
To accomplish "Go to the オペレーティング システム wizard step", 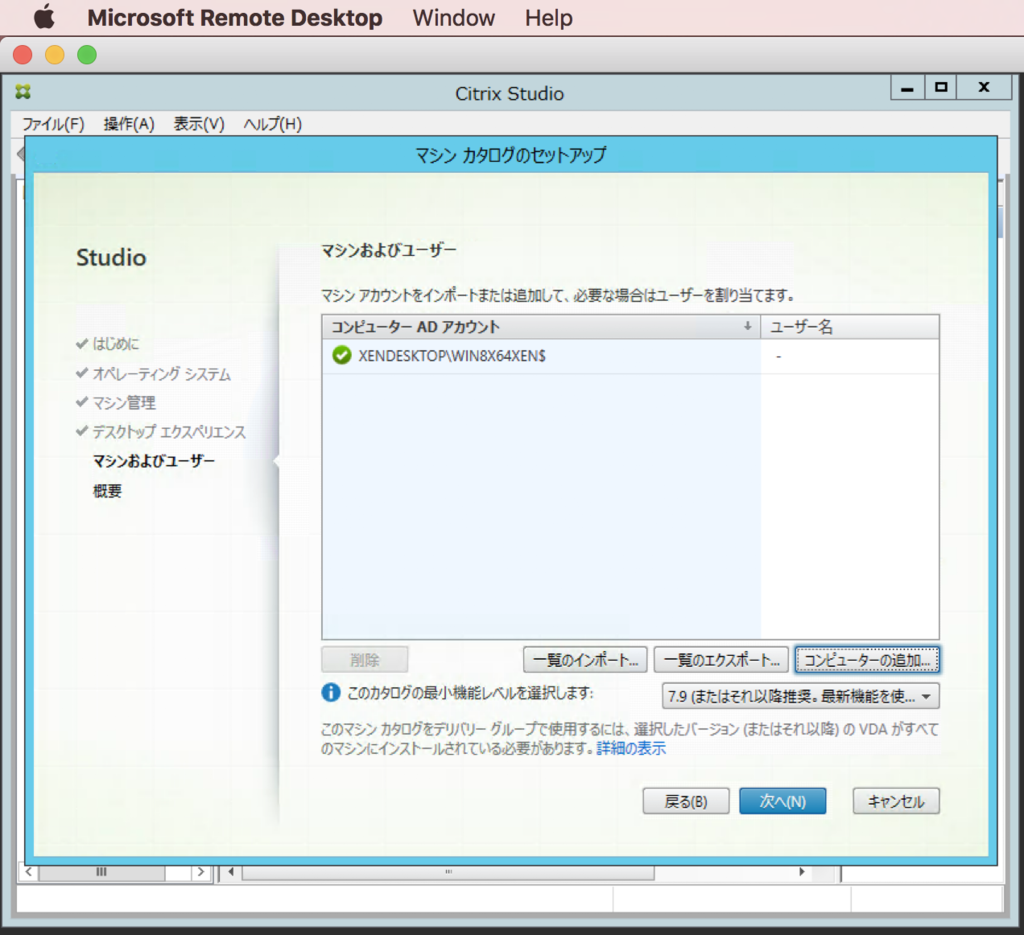I will tap(161, 373).
